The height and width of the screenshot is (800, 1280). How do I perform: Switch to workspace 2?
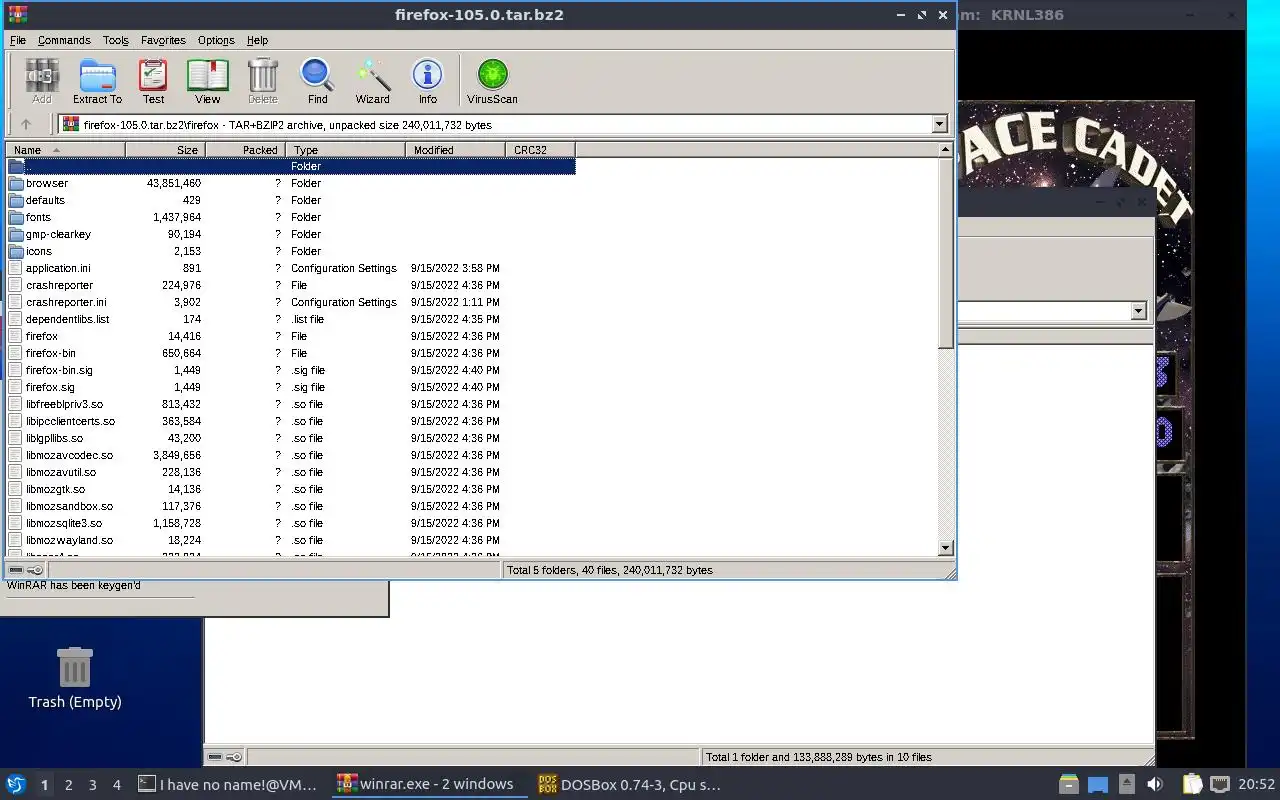click(69, 785)
